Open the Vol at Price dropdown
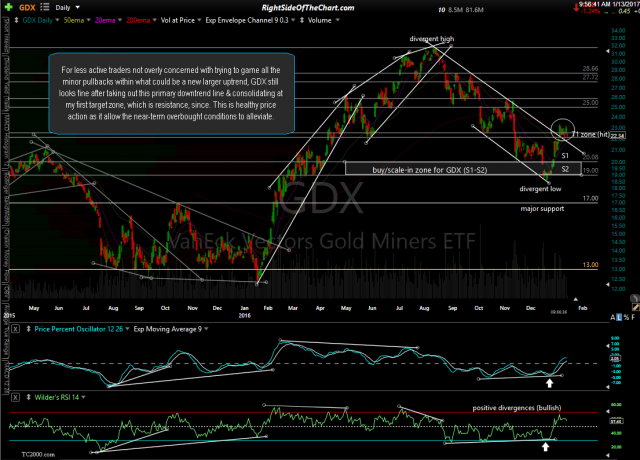Screen dimensions: 640x460 tap(199, 20)
